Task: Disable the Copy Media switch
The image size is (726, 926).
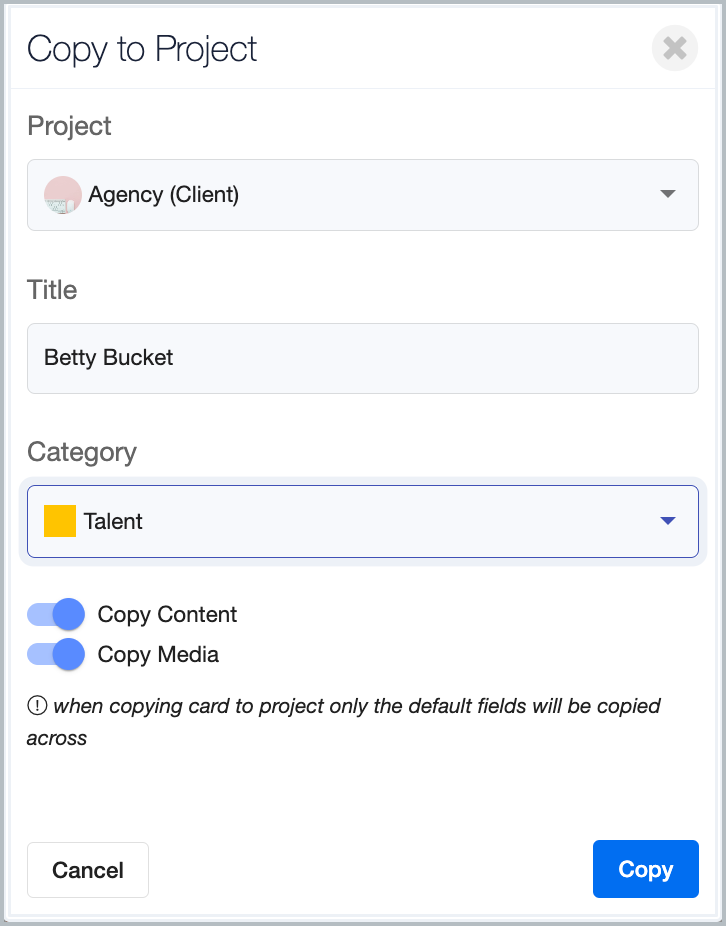Action: [x=56, y=654]
